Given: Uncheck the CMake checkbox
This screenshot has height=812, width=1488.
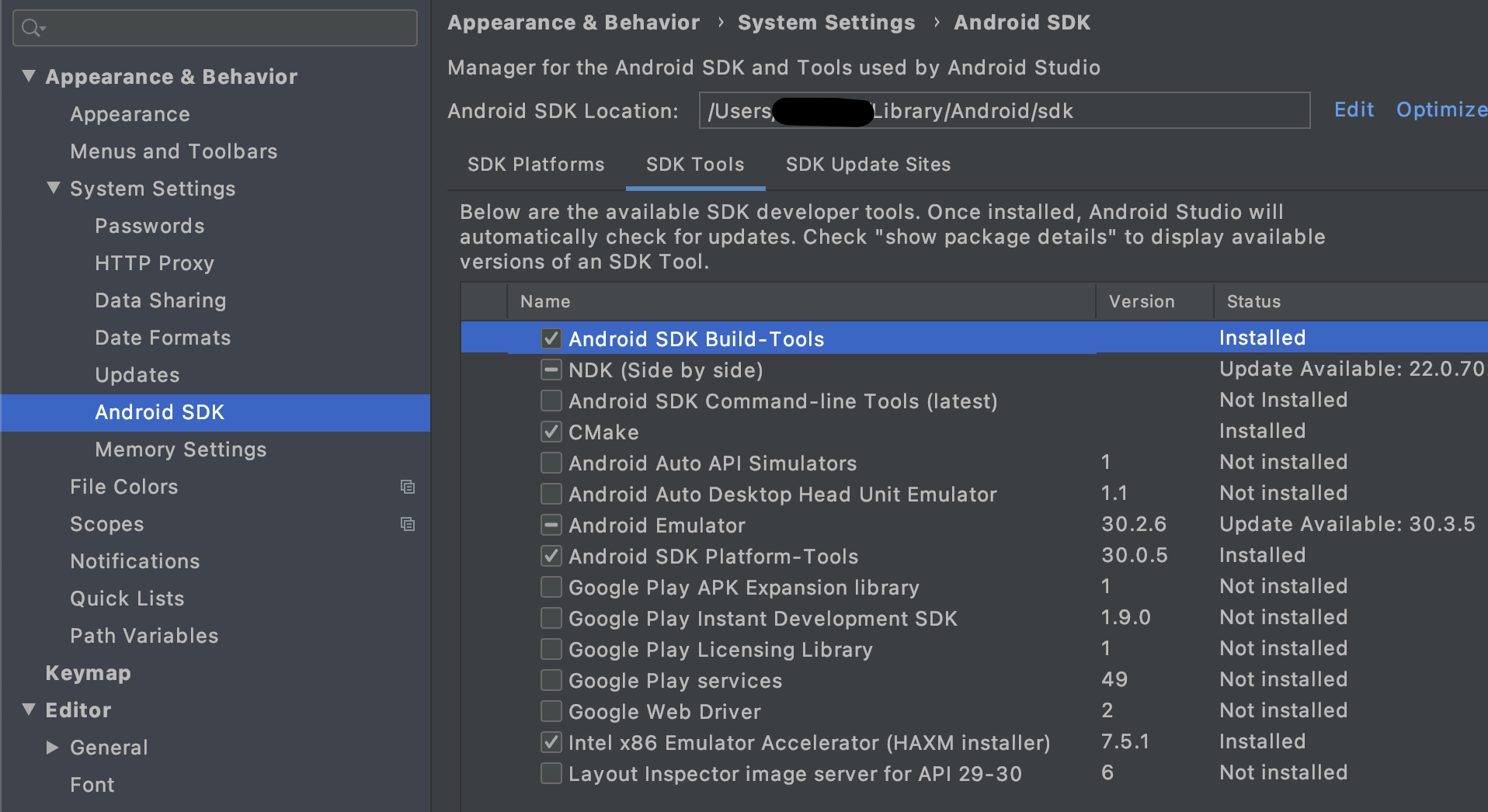Looking at the screenshot, I should 551,432.
